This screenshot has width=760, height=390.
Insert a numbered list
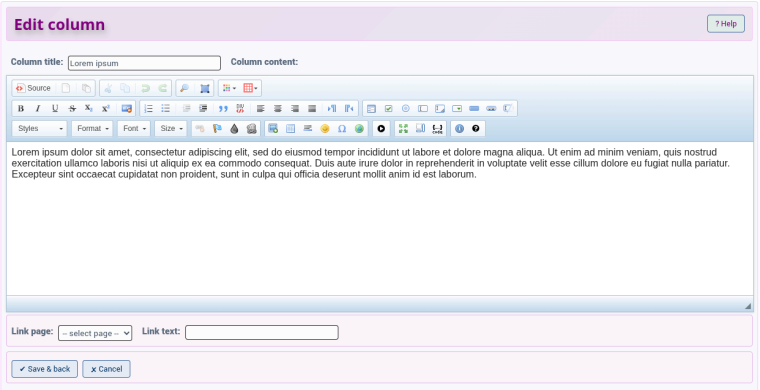click(149, 109)
